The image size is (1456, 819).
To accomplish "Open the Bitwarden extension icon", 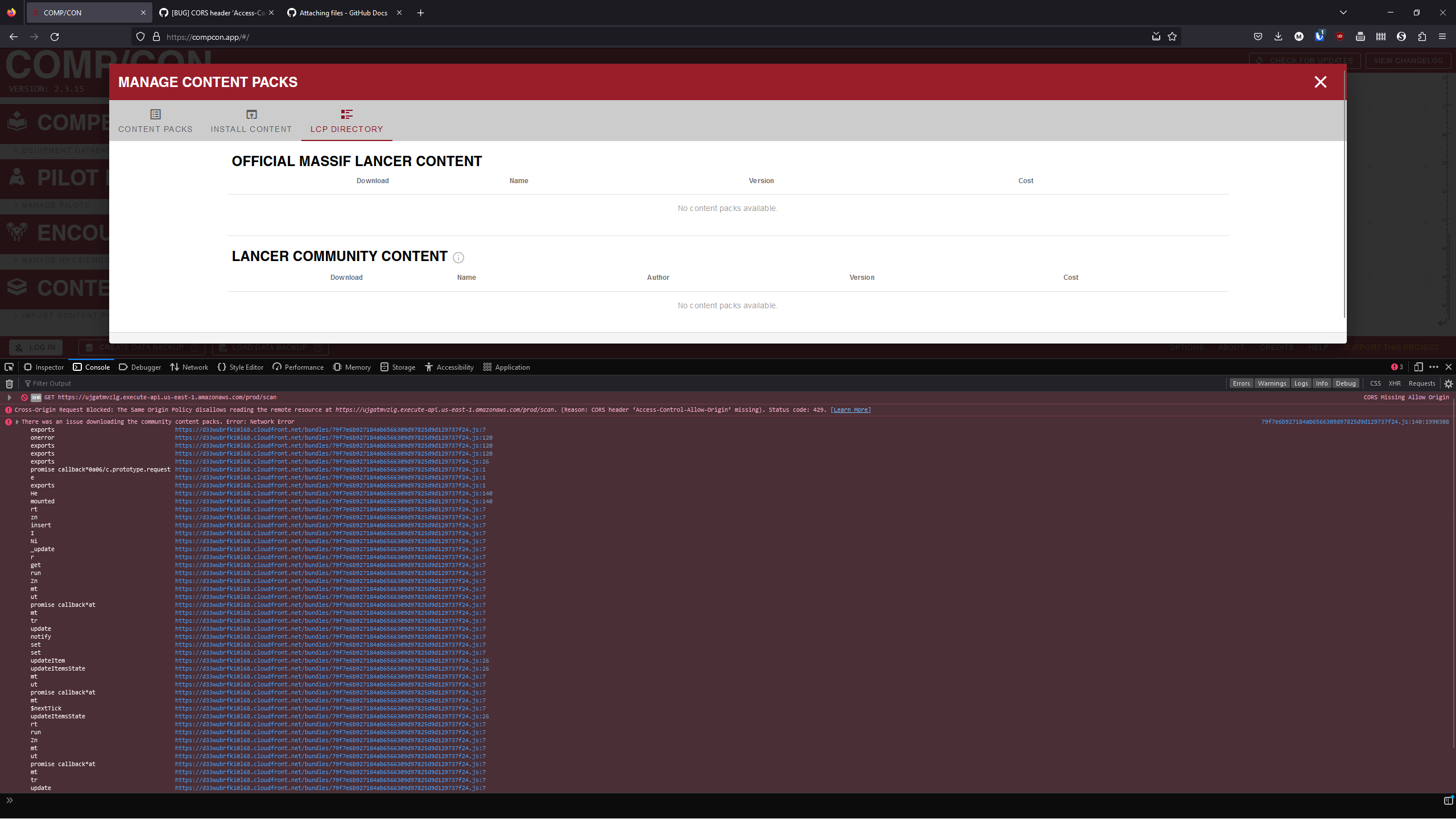I will (x=1319, y=36).
